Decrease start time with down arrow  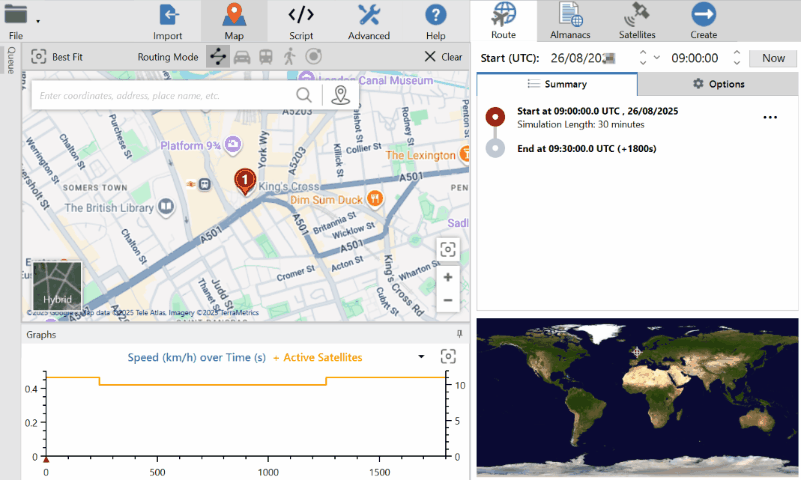tap(737, 62)
